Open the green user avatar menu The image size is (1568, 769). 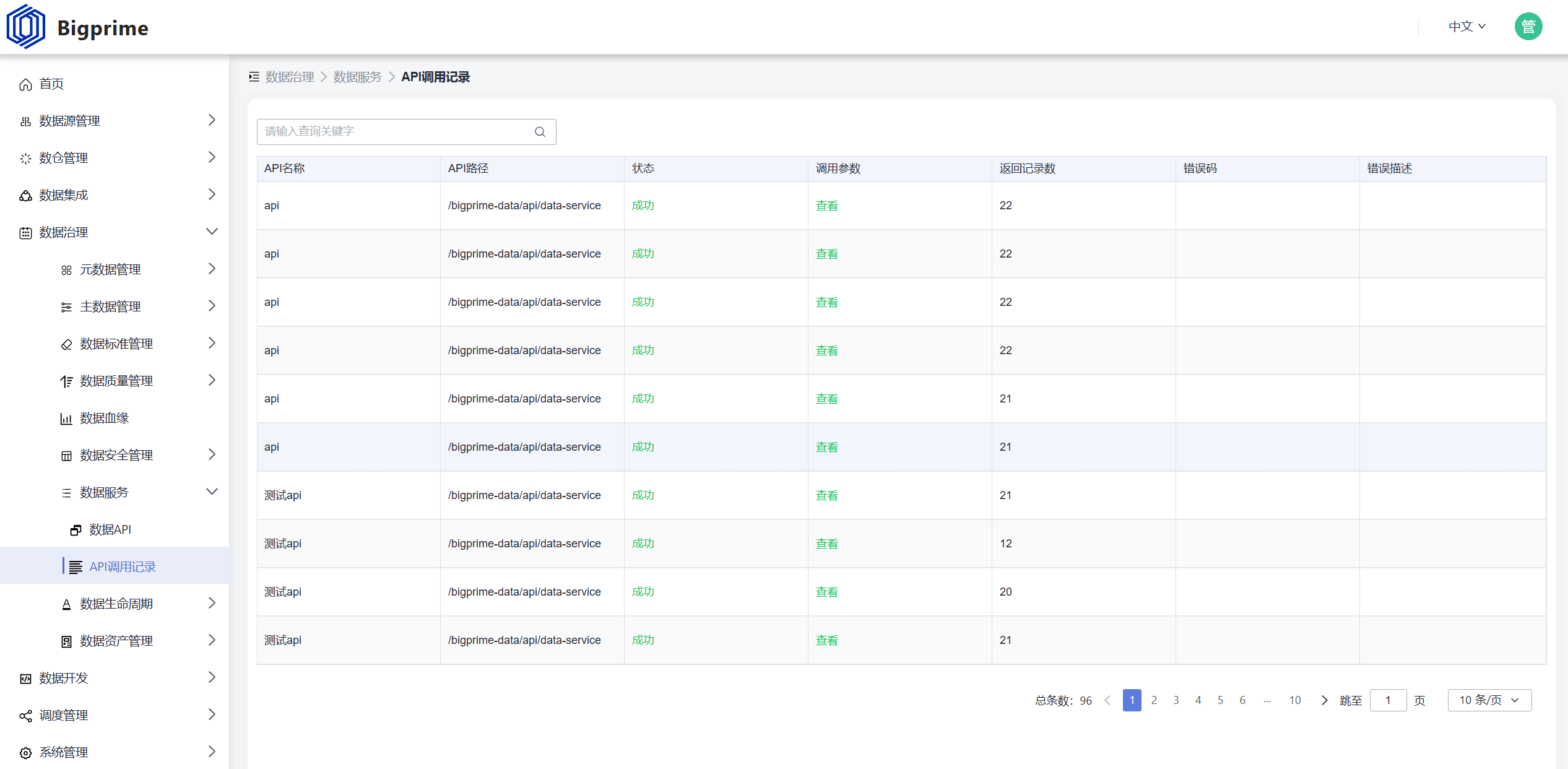[1528, 27]
